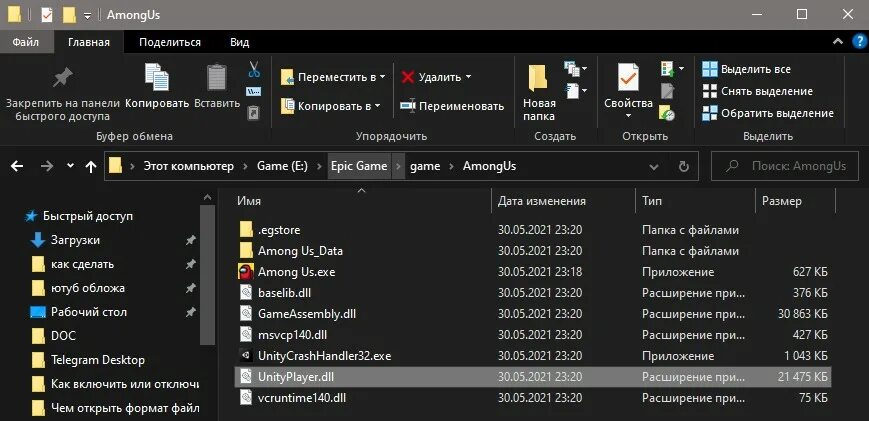
Task: Click Обратить выделение button
Action: tap(768, 114)
